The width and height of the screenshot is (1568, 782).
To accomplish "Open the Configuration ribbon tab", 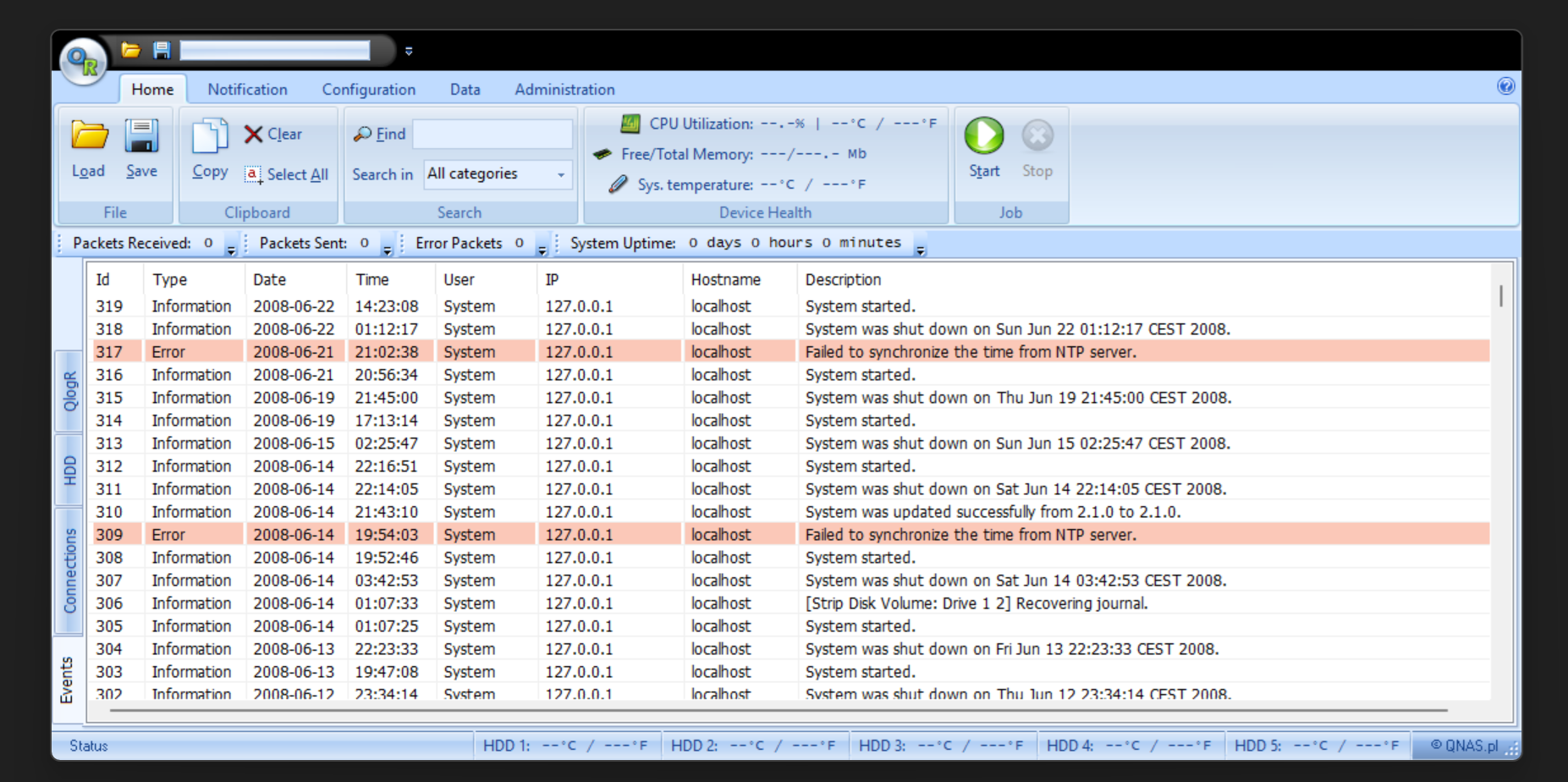I will [x=369, y=89].
